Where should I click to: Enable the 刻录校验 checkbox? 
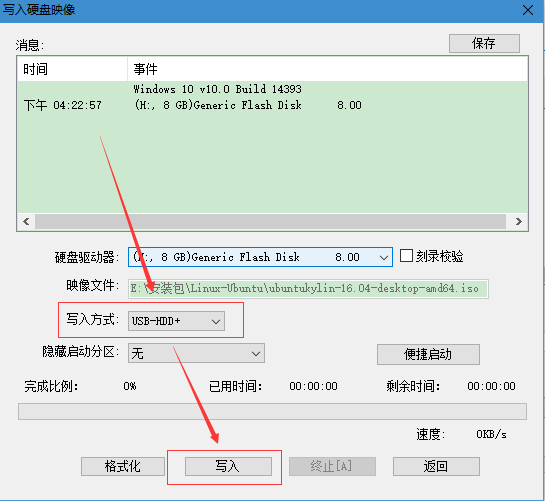coord(406,256)
